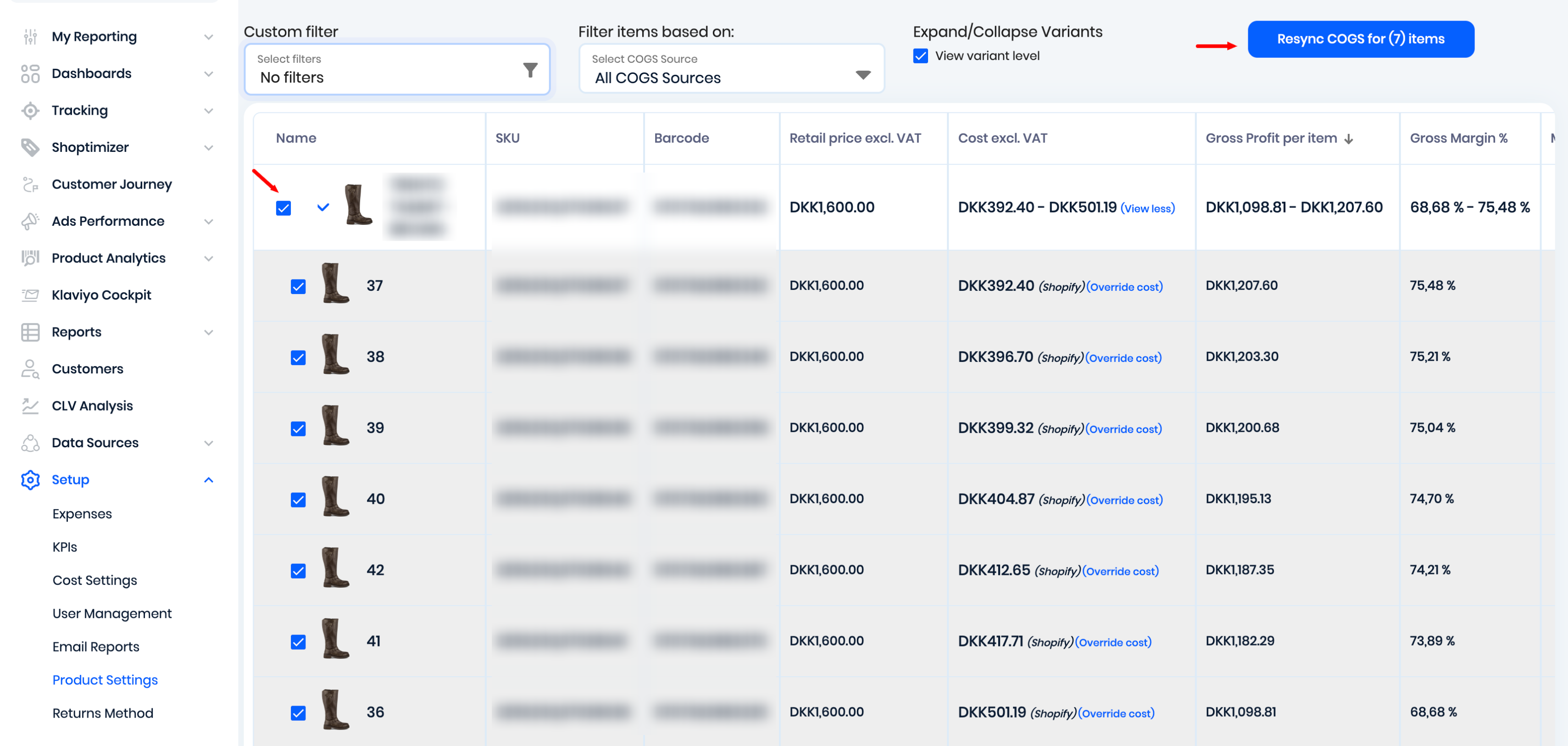This screenshot has width=1568, height=746.
Task: Sort by Gross Profit per item arrow
Action: (1349, 139)
